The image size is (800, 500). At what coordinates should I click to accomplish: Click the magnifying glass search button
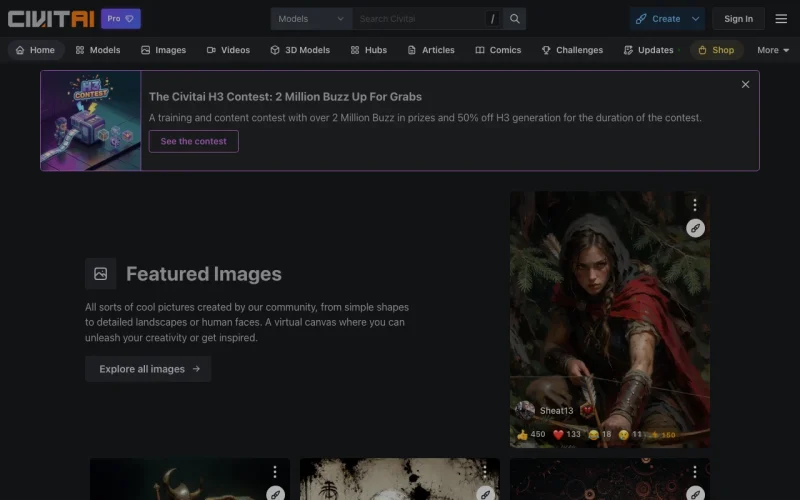(515, 19)
